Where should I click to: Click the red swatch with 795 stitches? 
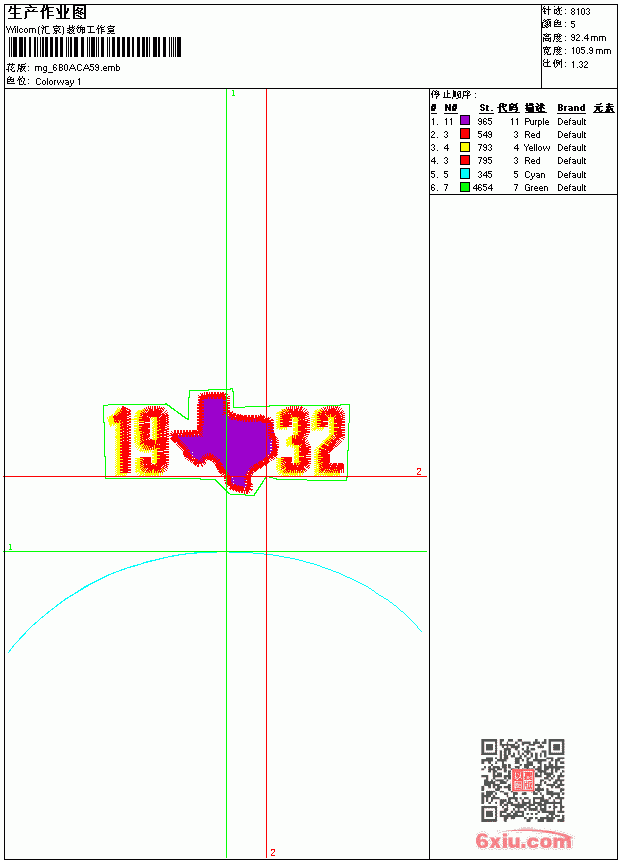(x=464, y=160)
